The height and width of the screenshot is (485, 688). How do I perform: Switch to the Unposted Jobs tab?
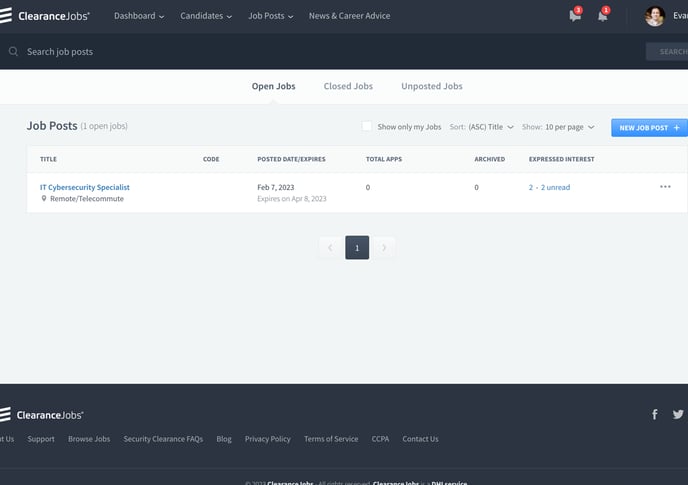point(432,86)
